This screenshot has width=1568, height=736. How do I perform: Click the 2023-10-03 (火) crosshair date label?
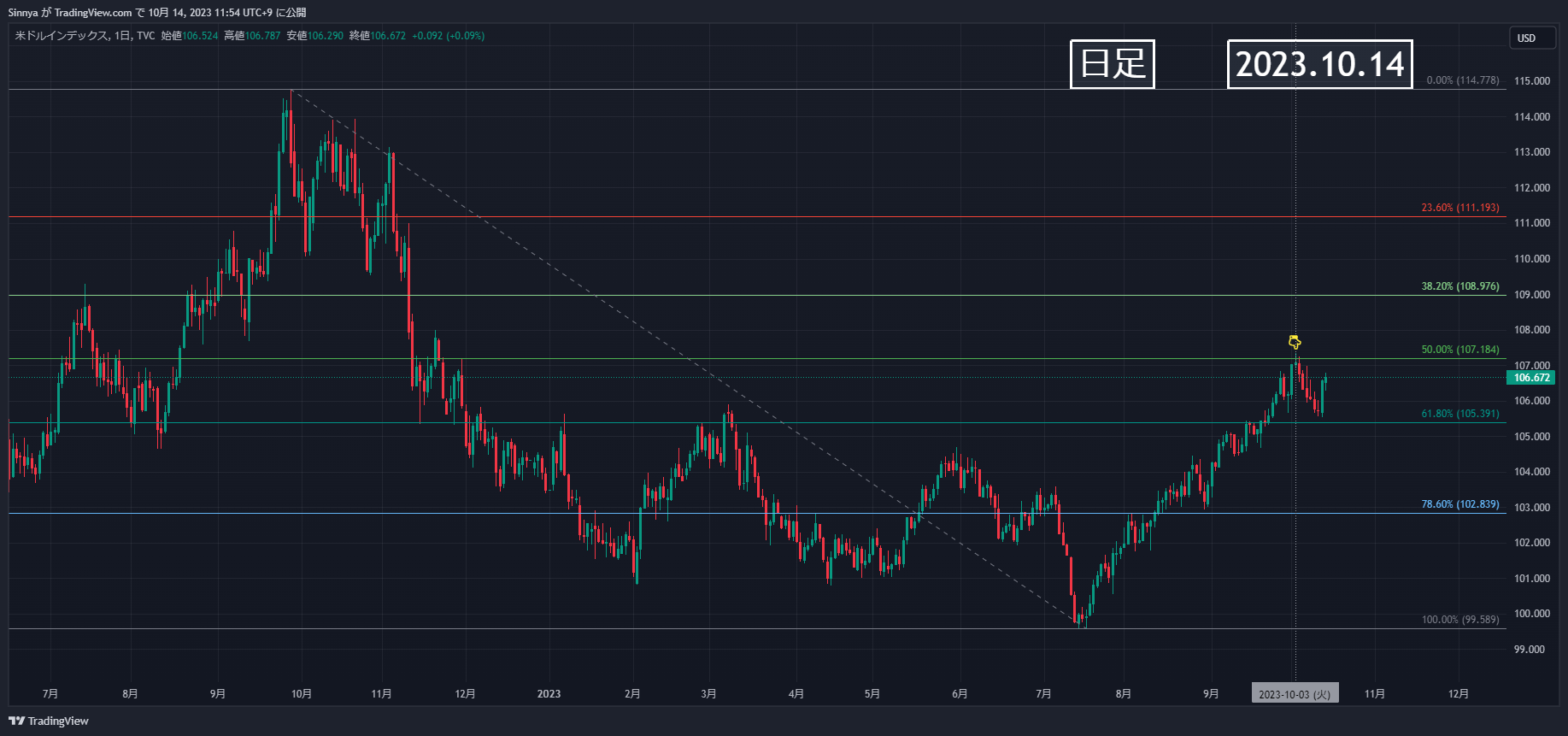pyautogui.click(x=1295, y=694)
